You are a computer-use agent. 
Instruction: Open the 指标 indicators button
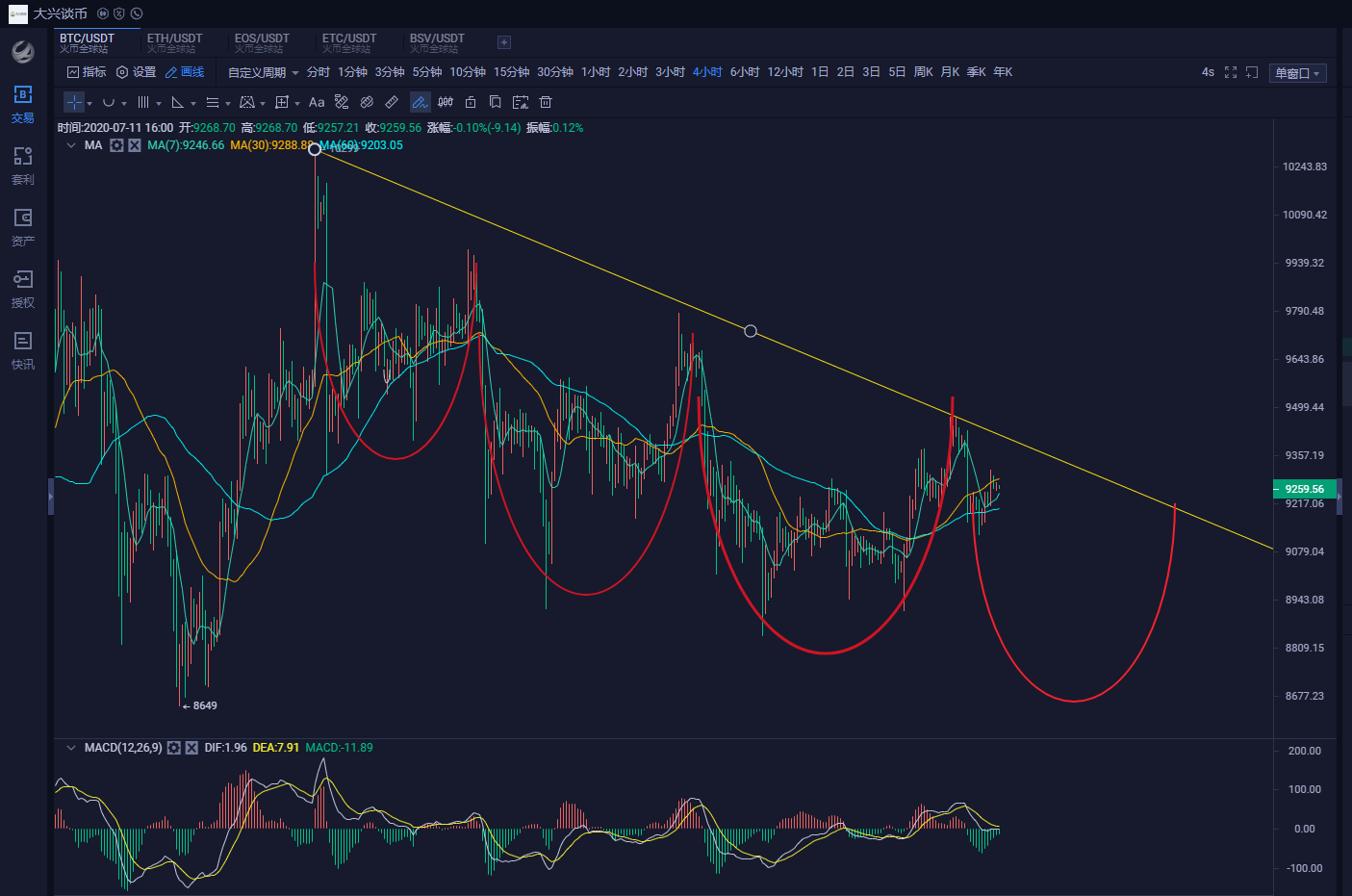pos(87,72)
